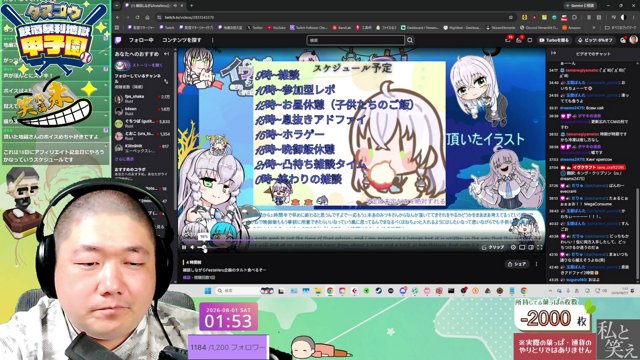Open the tab search dropdown arrow in browser

point(118,6)
